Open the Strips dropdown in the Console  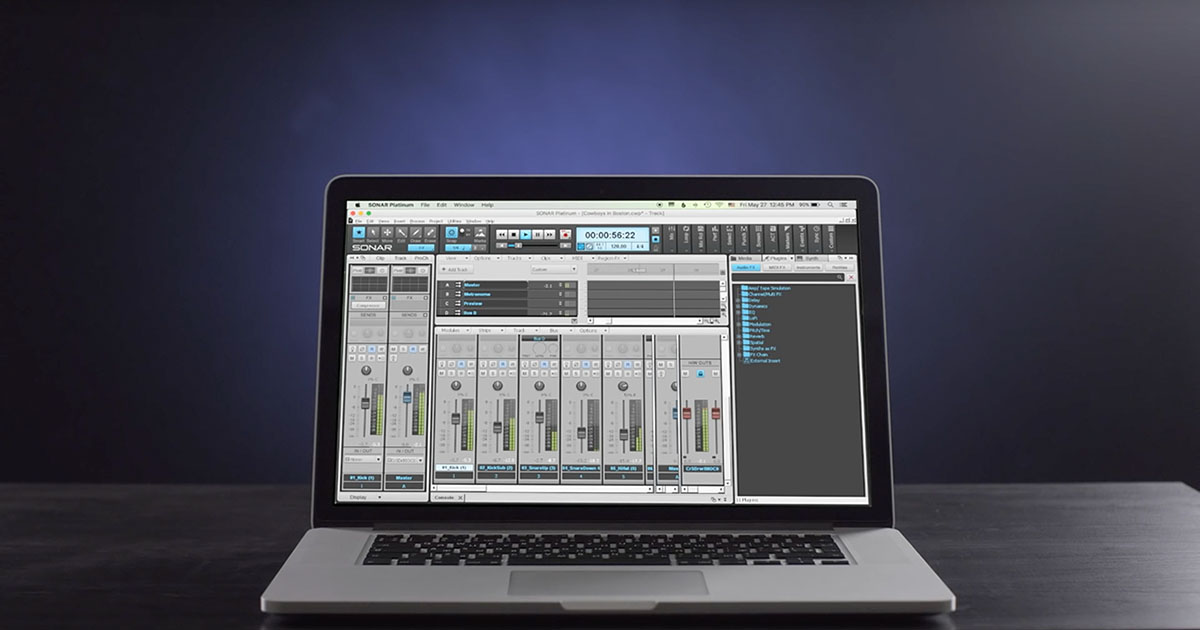click(486, 331)
